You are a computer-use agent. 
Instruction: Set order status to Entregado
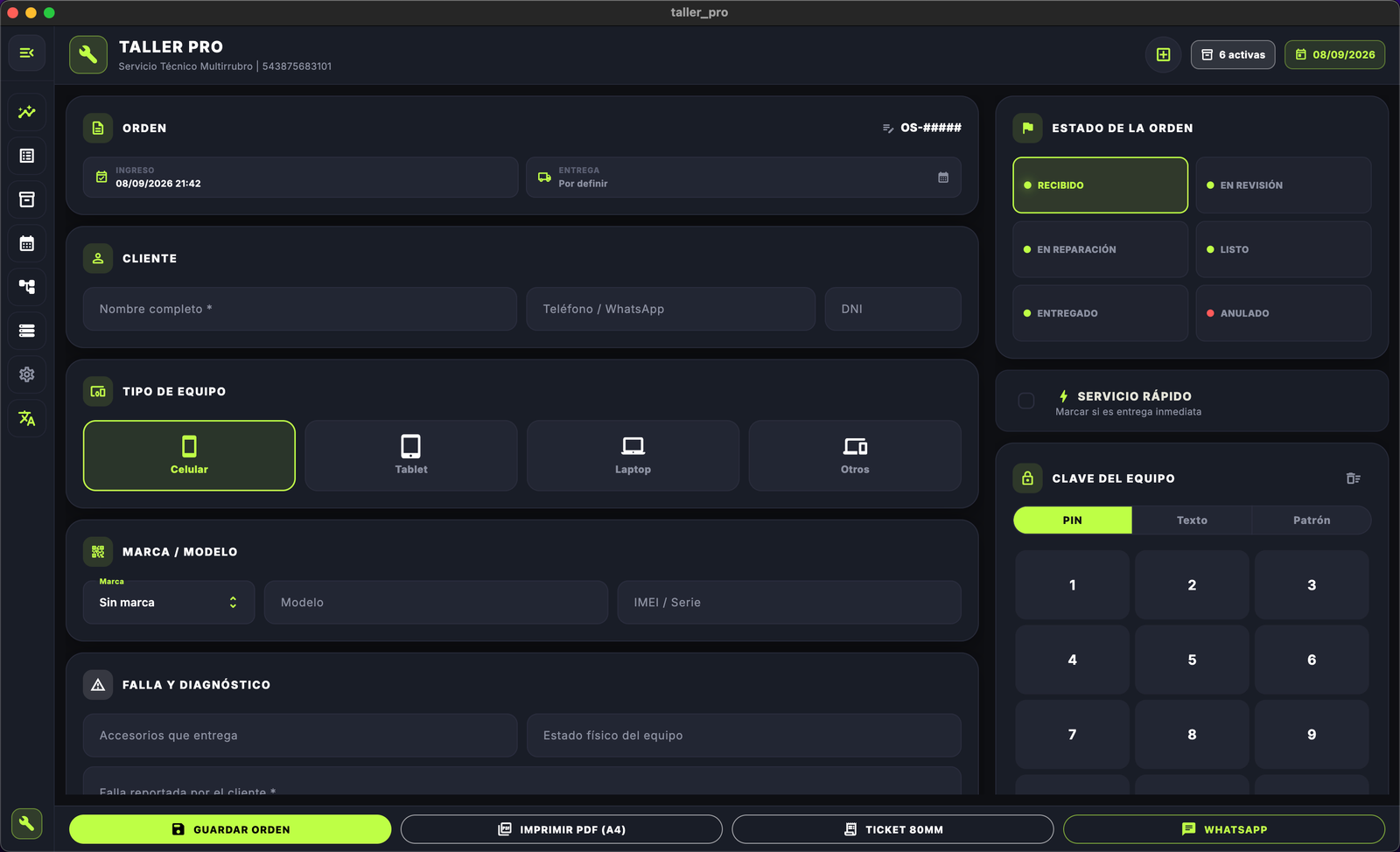(x=1101, y=313)
